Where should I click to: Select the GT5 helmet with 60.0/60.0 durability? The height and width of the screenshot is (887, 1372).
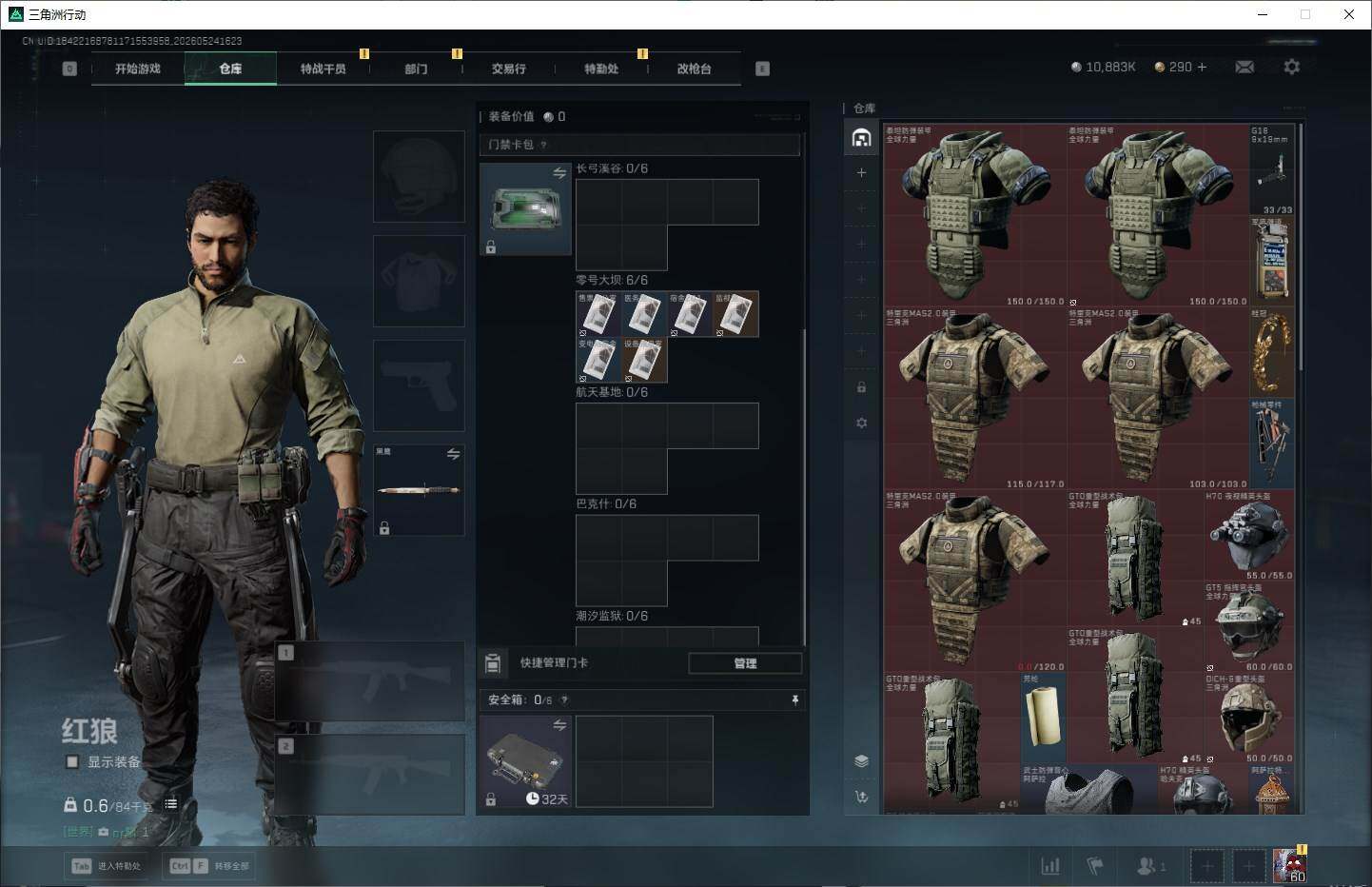coord(1249,627)
